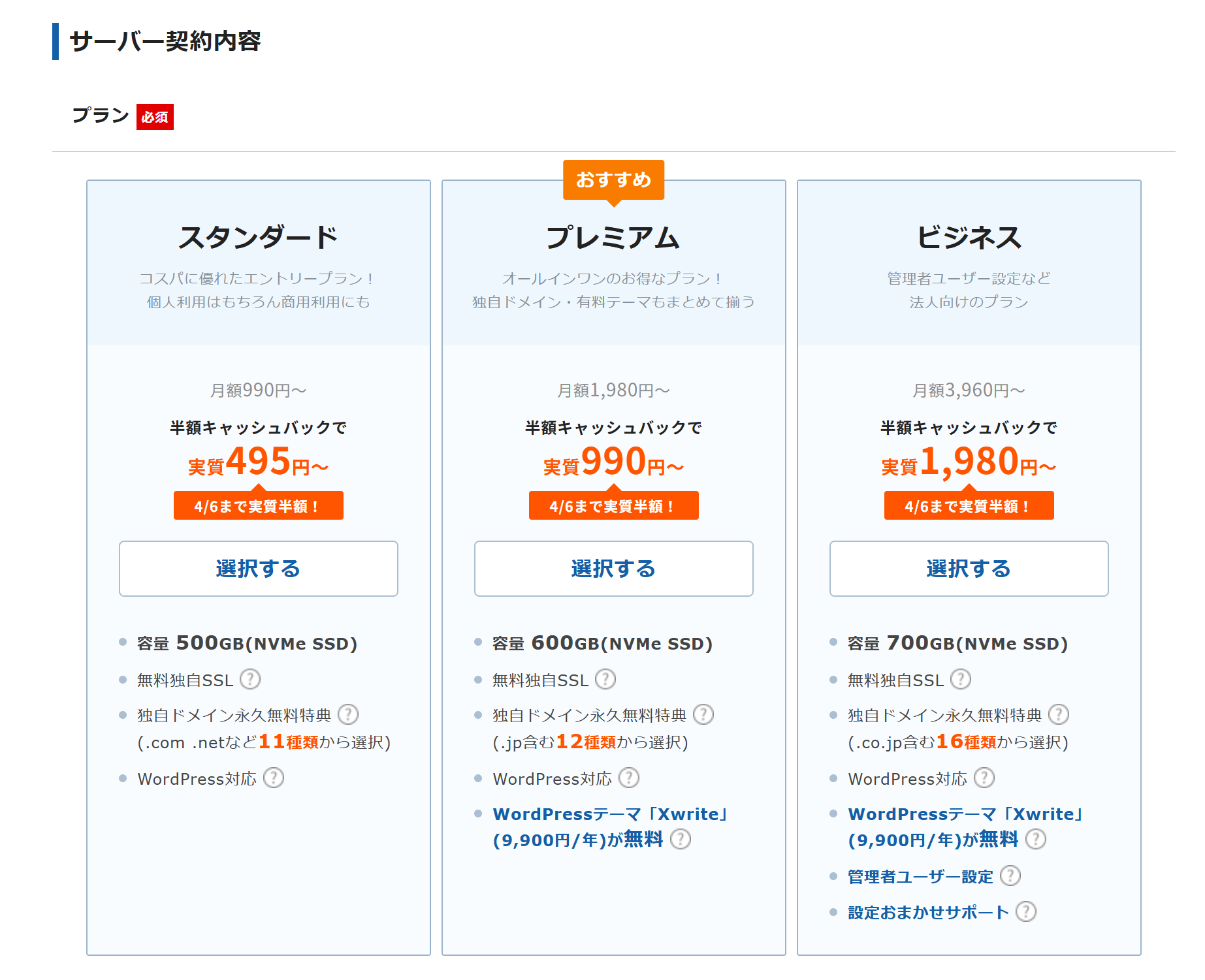Open help icon for プレミアム 独自ドメイン永久無料特典
The width and height of the screenshot is (1205, 980).
click(703, 715)
